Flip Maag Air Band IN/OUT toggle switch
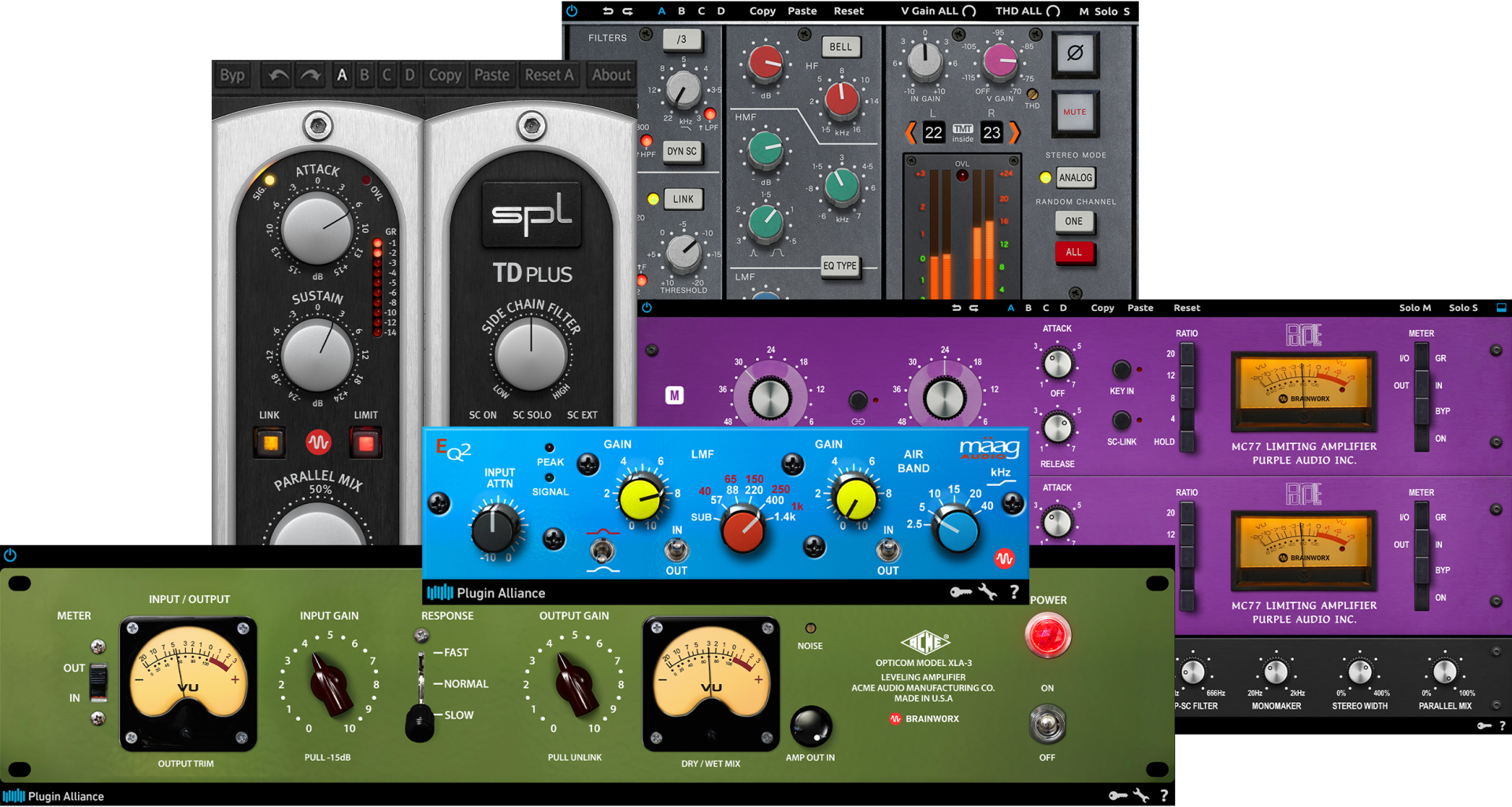The image size is (1512, 807). tap(888, 549)
